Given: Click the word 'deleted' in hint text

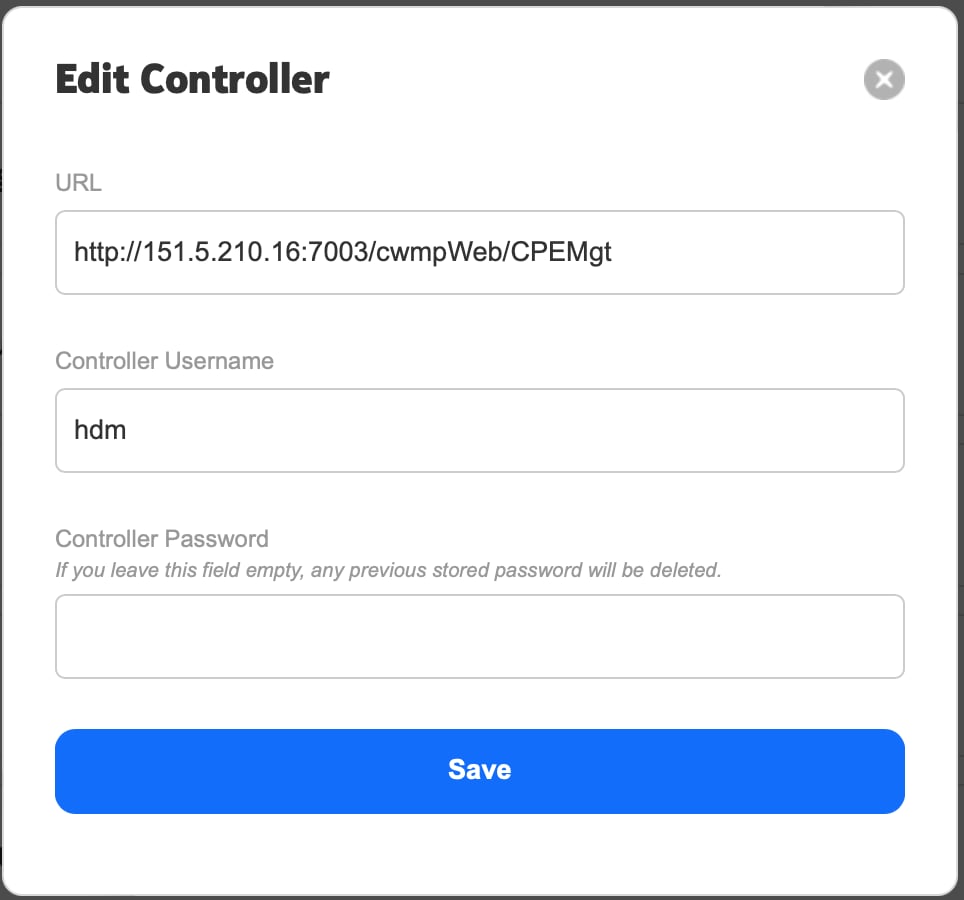Looking at the screenshot, I should (x=690, y=571).
